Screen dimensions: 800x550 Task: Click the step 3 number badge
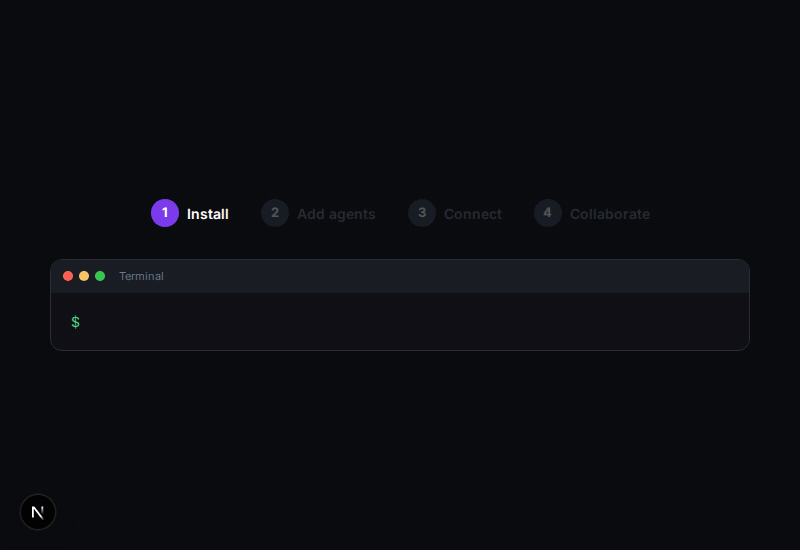tap(422, 213)
